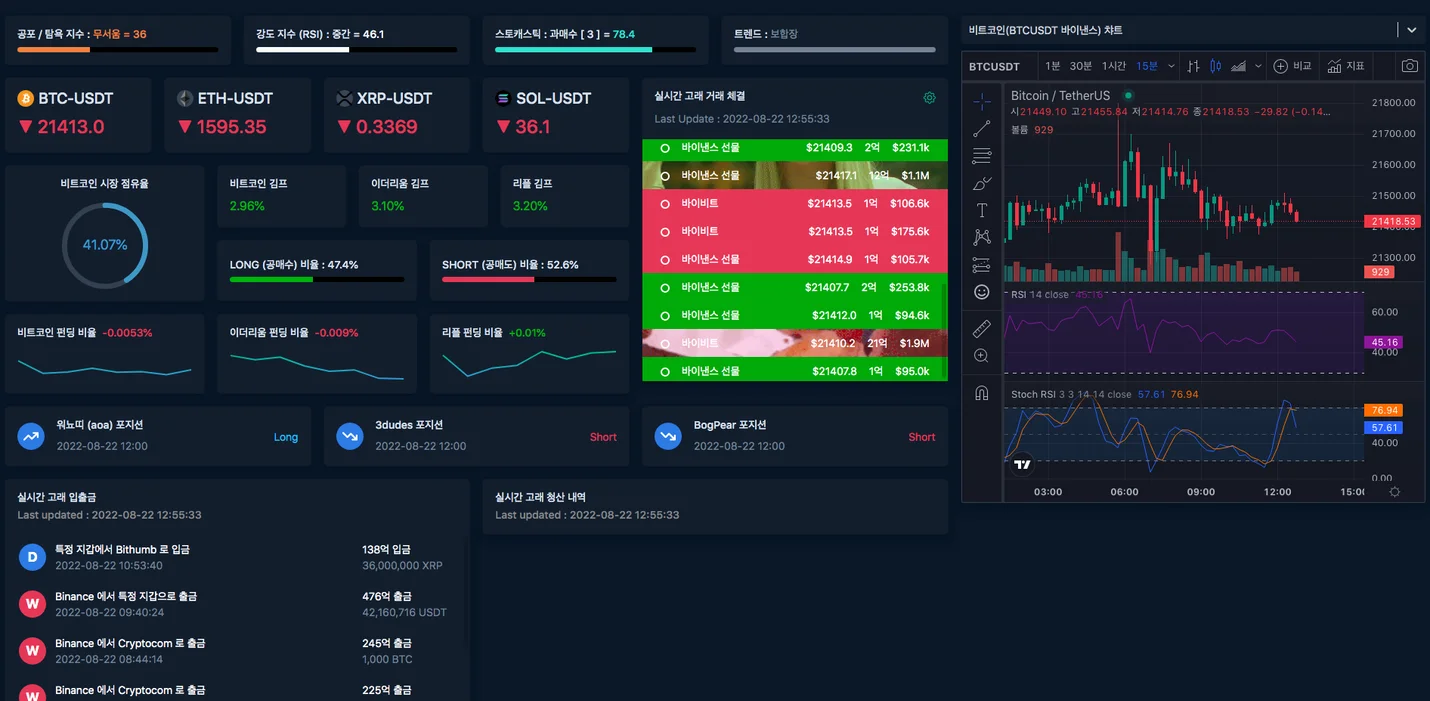The width and height of the screenshot is (1430, 701).
Task: Expand the Bitcoin chart selector dropdown
Action: (1411, 31)
